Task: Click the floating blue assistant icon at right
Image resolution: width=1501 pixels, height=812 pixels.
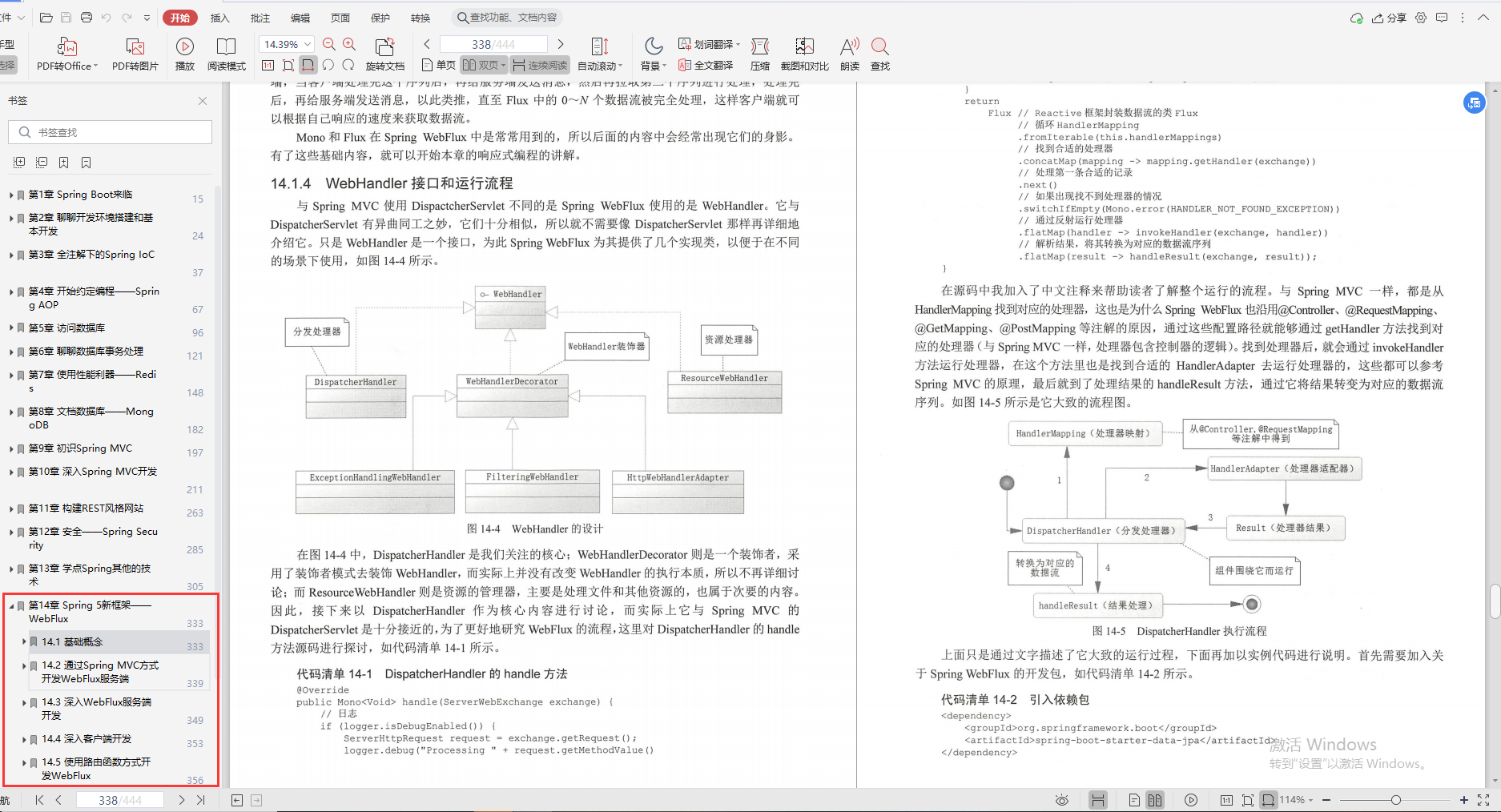Action: 1475,103
